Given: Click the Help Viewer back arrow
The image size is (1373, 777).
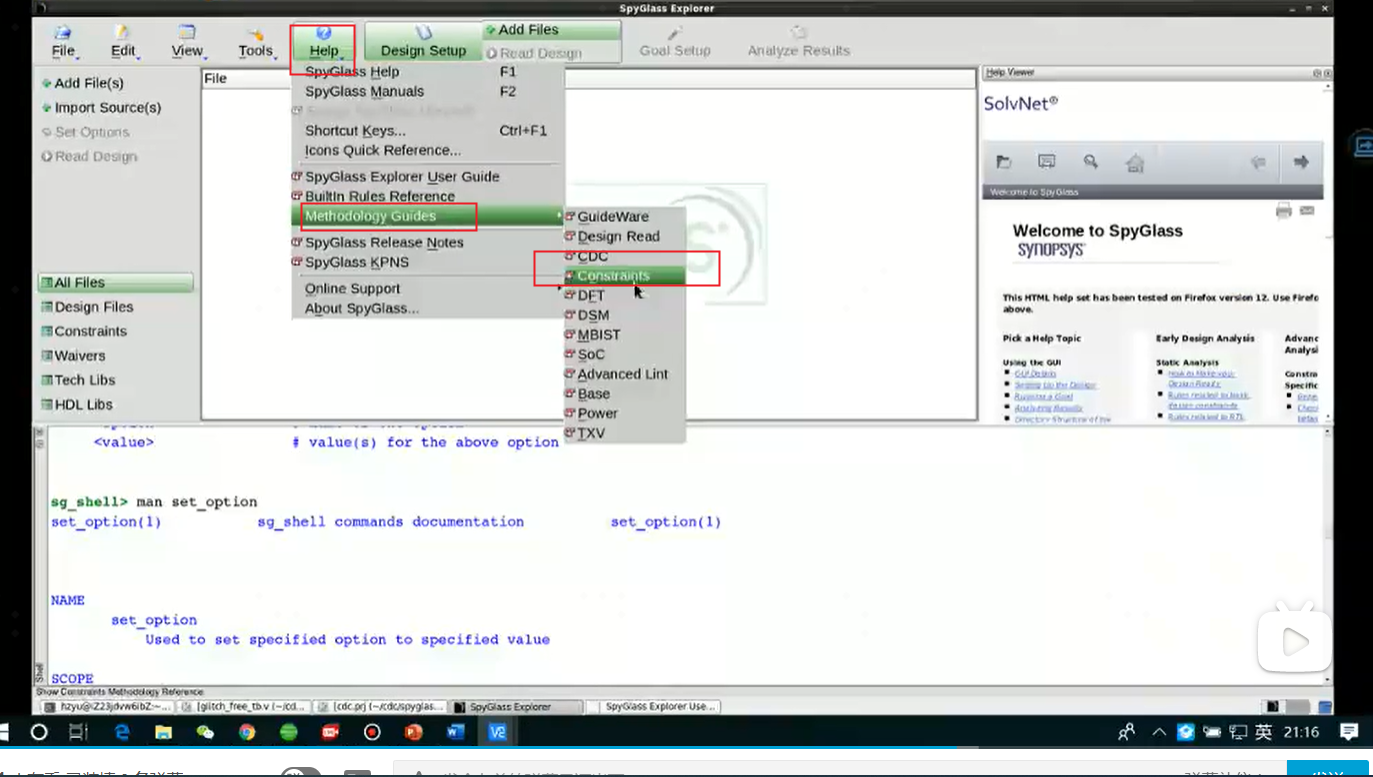Looking at the screenshot, I should [1259, 162].
